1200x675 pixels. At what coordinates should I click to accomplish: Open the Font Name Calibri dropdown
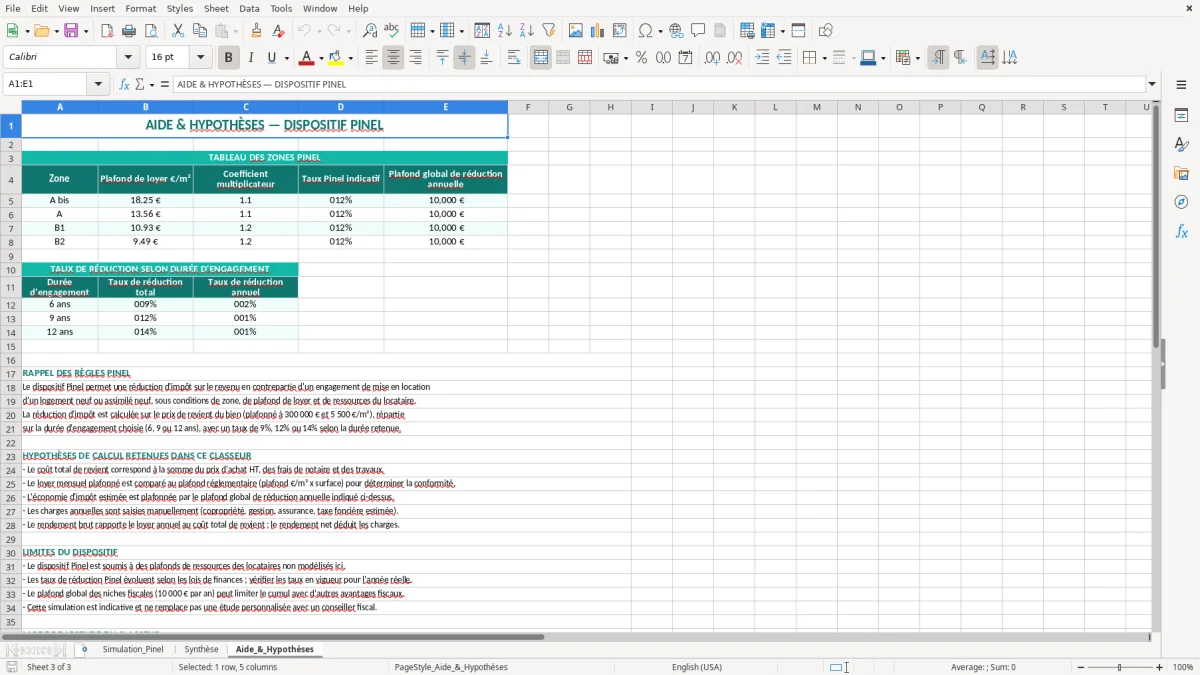126,58
